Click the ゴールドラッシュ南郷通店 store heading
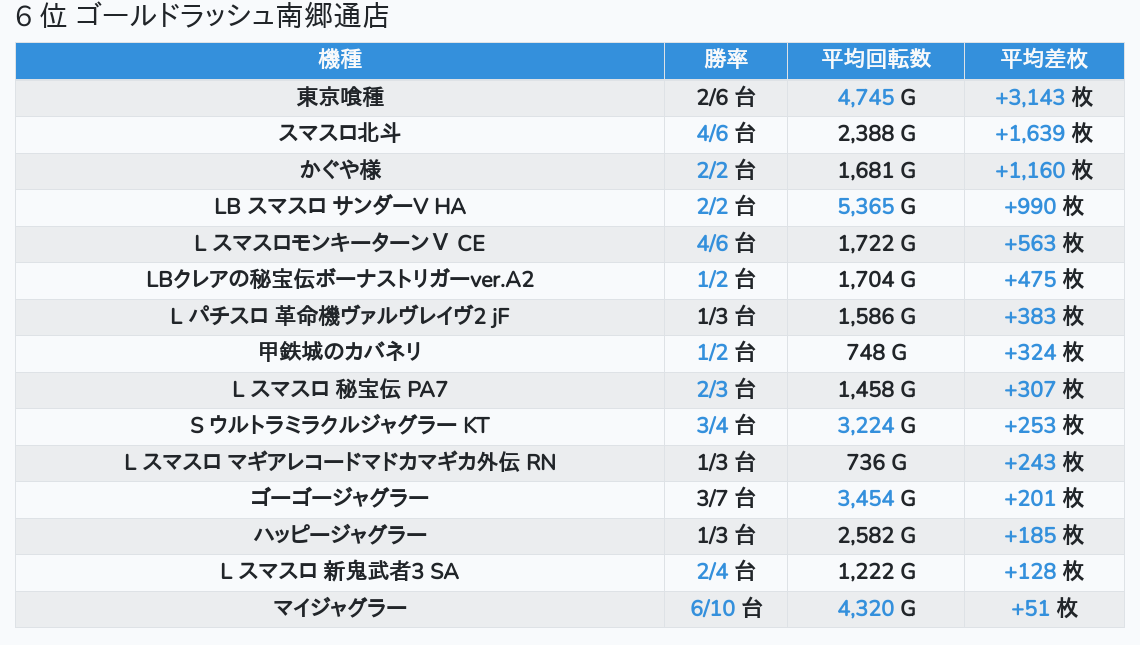 tap(202, 17)
